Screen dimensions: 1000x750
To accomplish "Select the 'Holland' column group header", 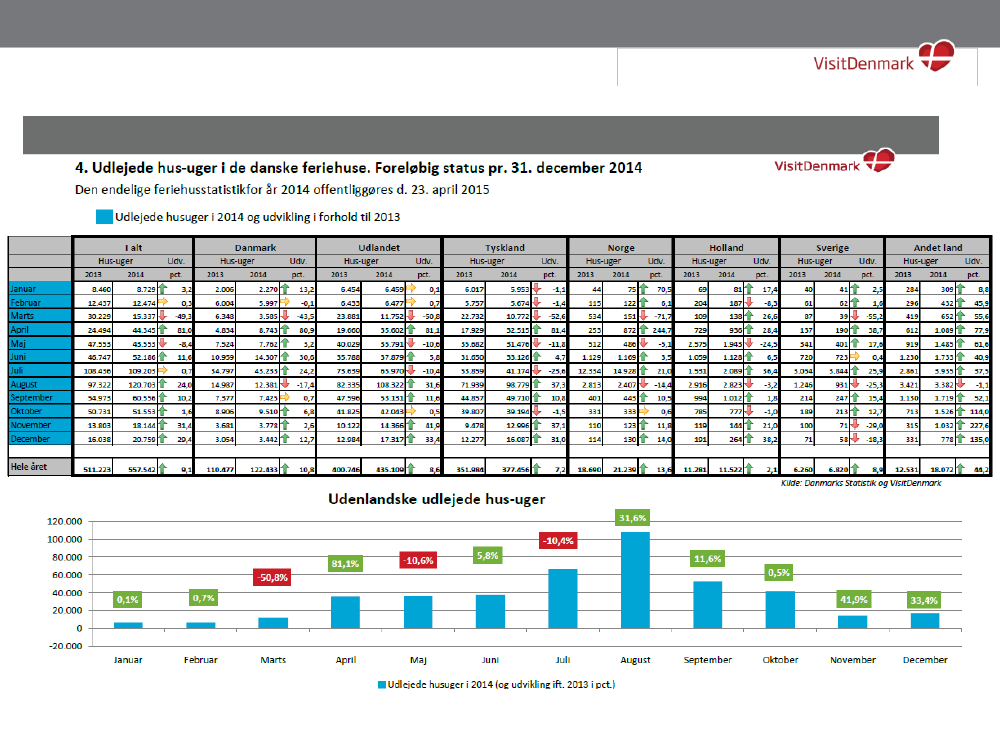I will click(x=726, y=247).
